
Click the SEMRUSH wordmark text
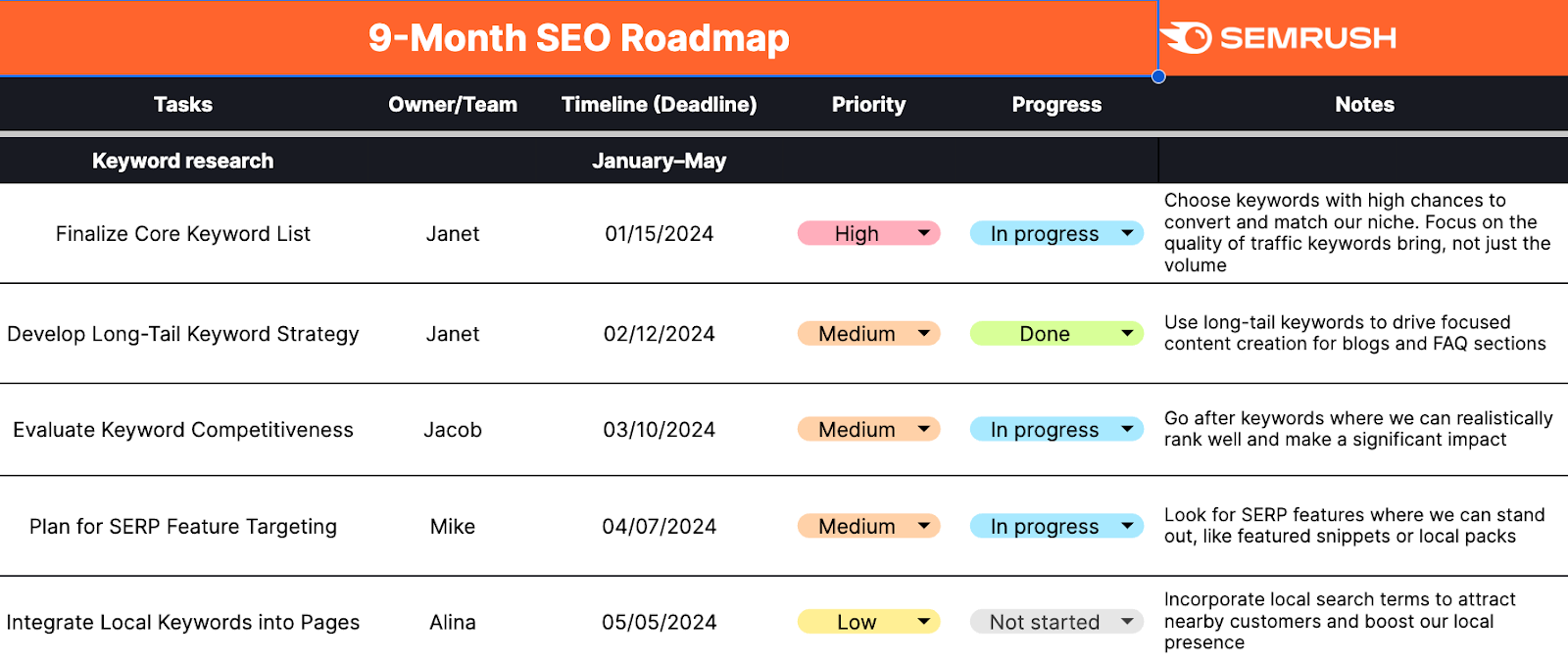point(1307,38)
